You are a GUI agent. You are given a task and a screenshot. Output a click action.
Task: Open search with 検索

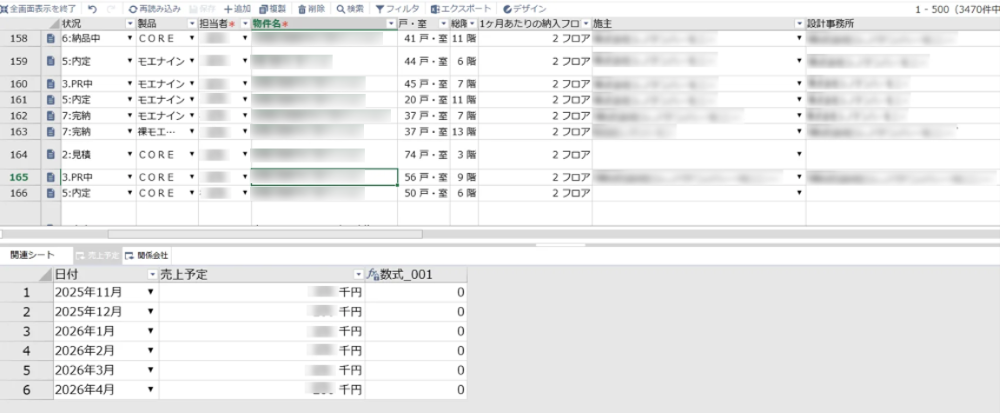(x=350, y=8)
